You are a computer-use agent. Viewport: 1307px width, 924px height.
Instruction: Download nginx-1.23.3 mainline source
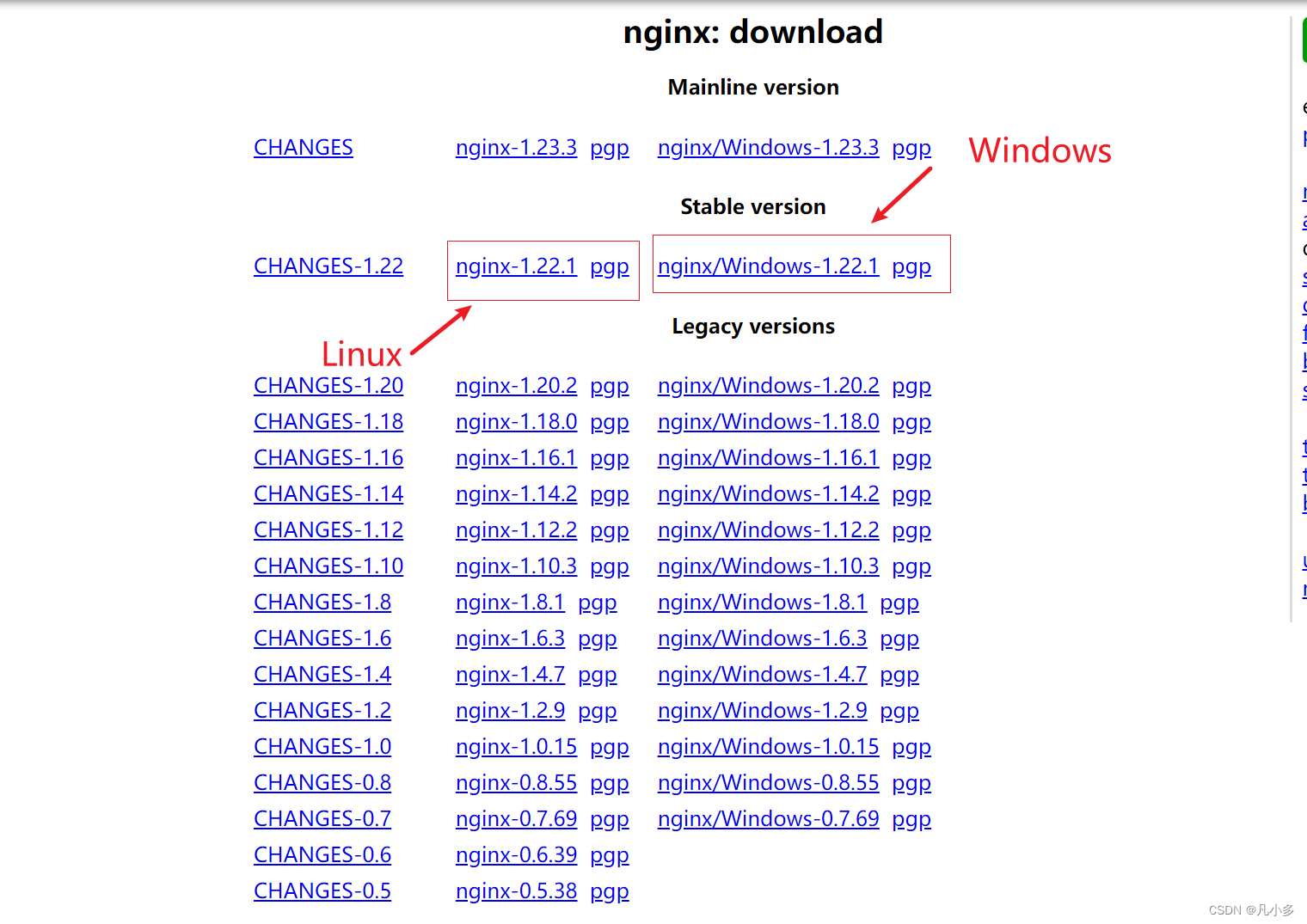[516, 148]
